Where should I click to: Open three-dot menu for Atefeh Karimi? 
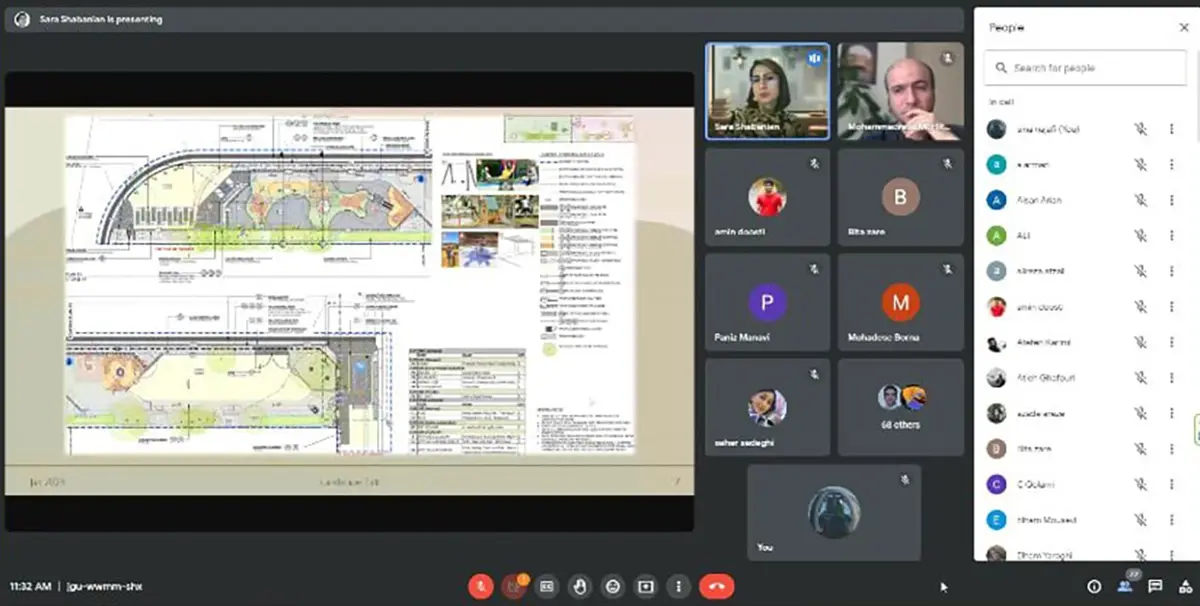point(1171,342)
